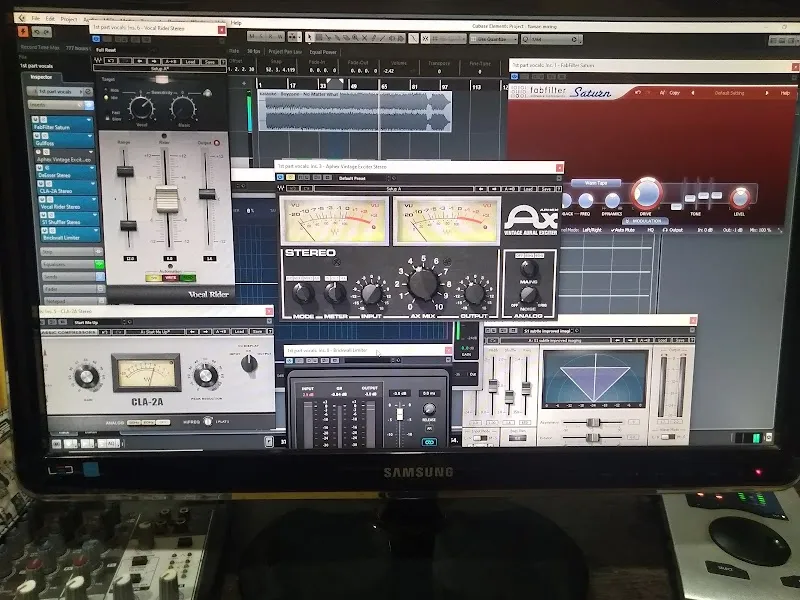Open the Help menu
800x600 pixels.
[x=236, y=22]
